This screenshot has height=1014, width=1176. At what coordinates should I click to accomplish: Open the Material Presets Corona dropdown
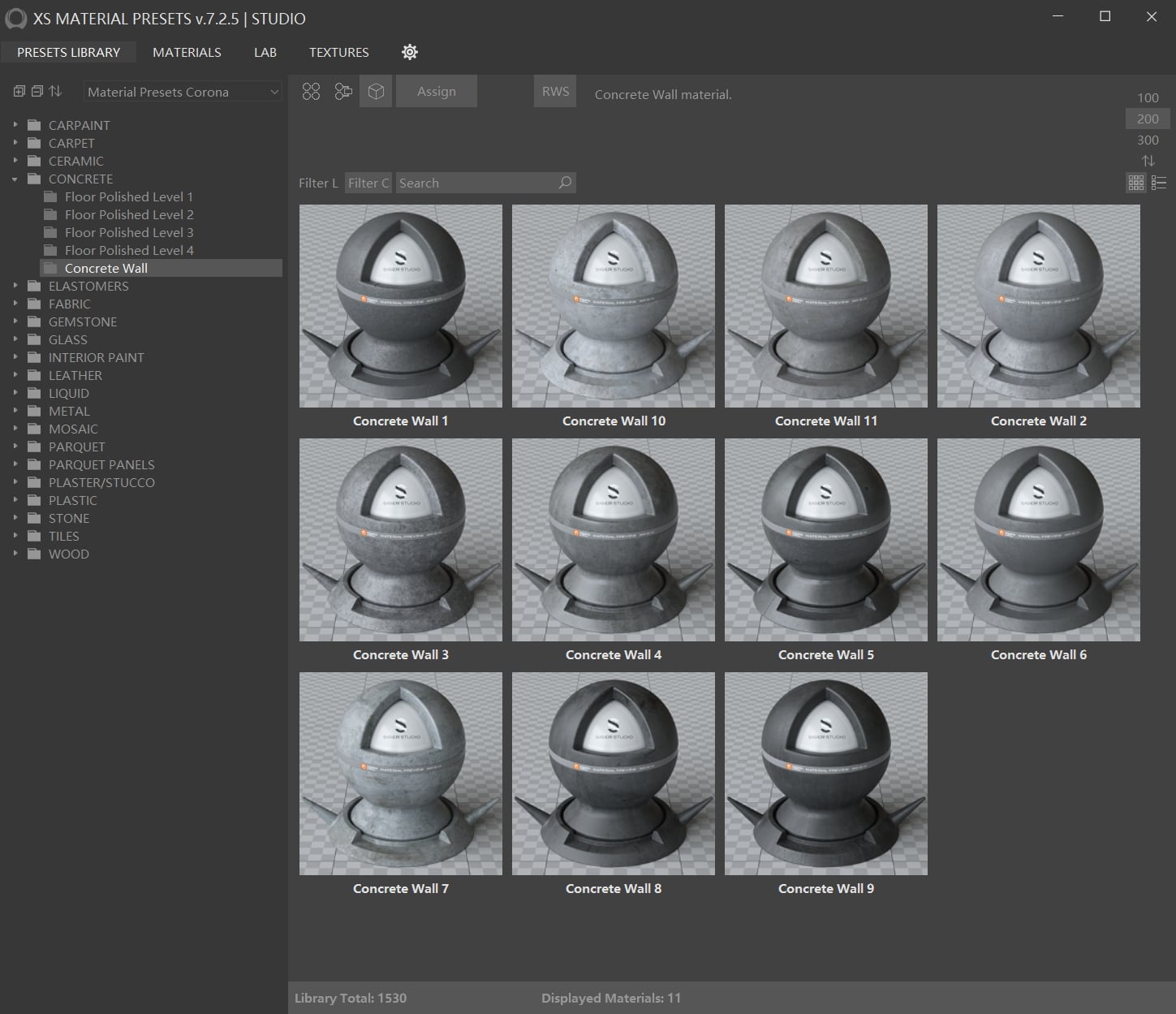183,92
